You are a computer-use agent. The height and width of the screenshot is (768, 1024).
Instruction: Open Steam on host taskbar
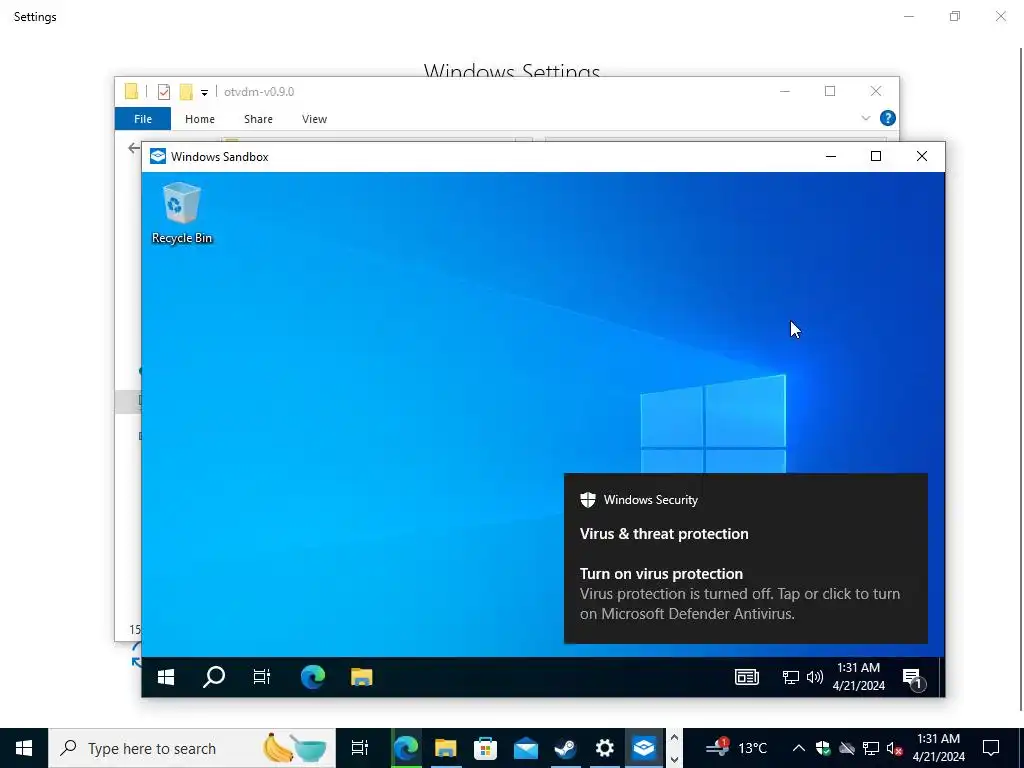(566, 748)
